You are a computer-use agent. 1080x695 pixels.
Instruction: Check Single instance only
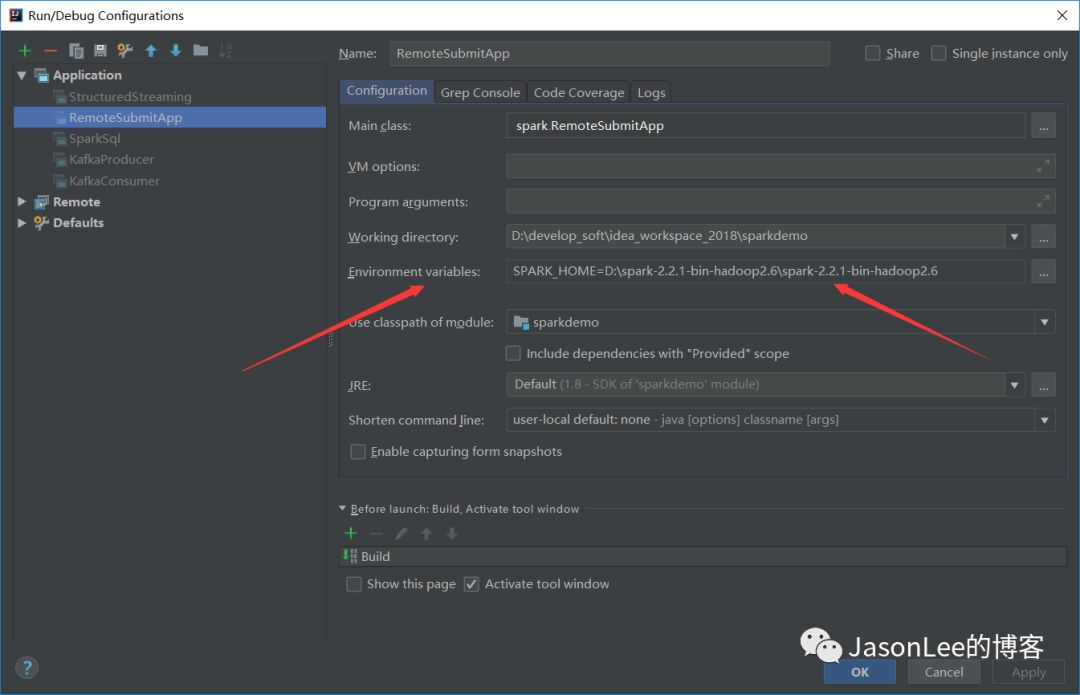(x=937, y=53)
